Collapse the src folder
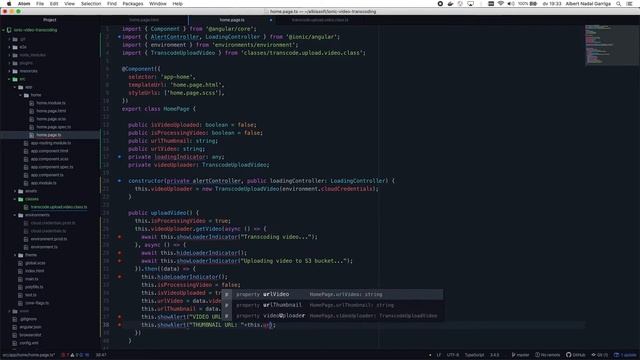This screenshot has width=640, height=360. 10,79
